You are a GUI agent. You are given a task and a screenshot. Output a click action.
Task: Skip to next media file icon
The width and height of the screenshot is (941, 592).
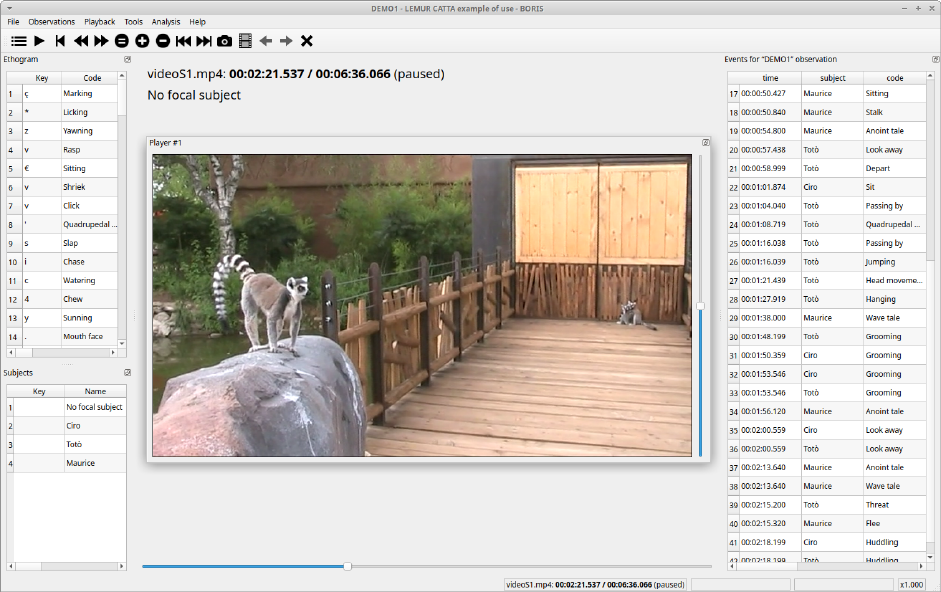[204, 41]
